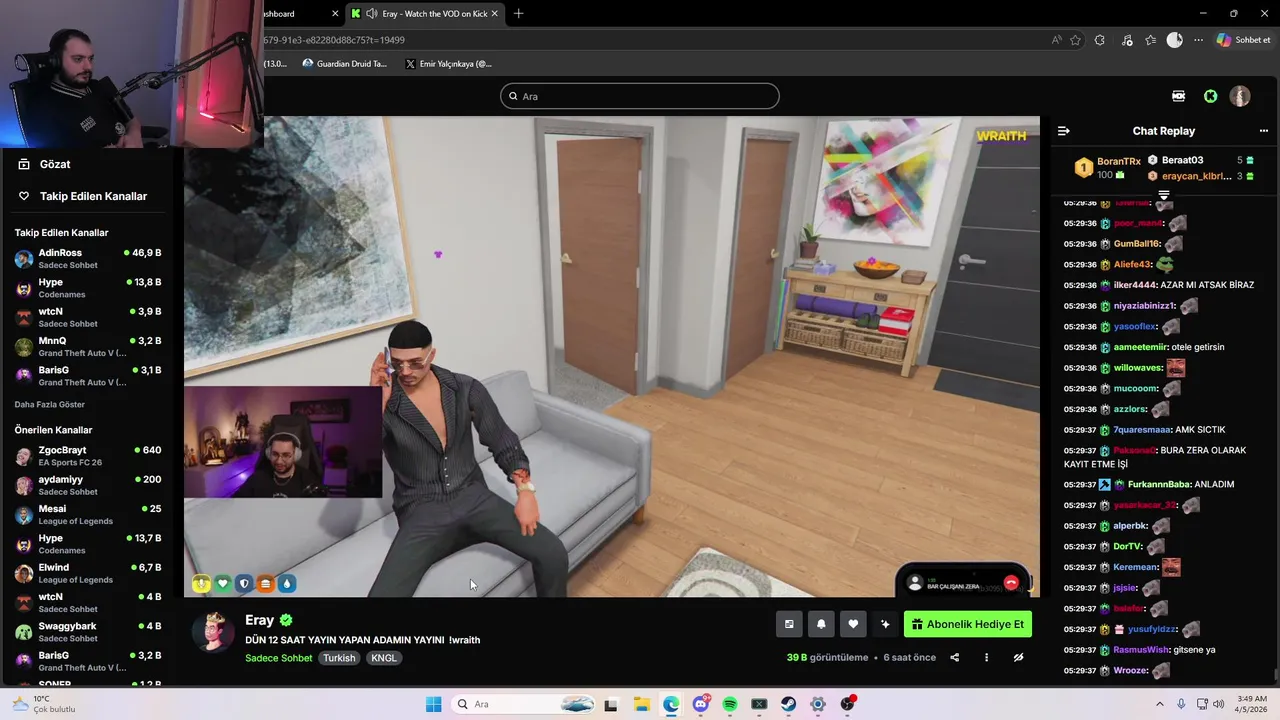Open Edge profile avatar in toolbar
The width and height of the screenshot is (1280, 720).
click(x=1175, y=40)
